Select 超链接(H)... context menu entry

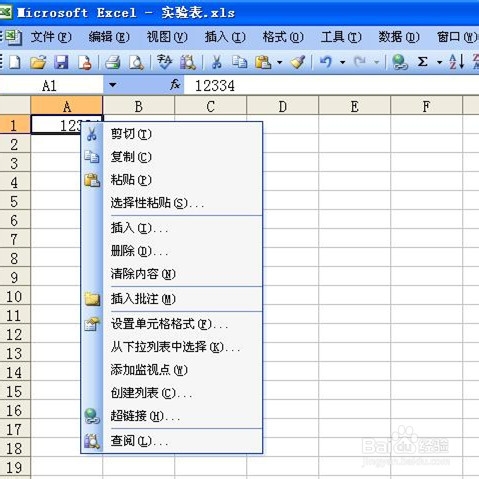(171, 416)
